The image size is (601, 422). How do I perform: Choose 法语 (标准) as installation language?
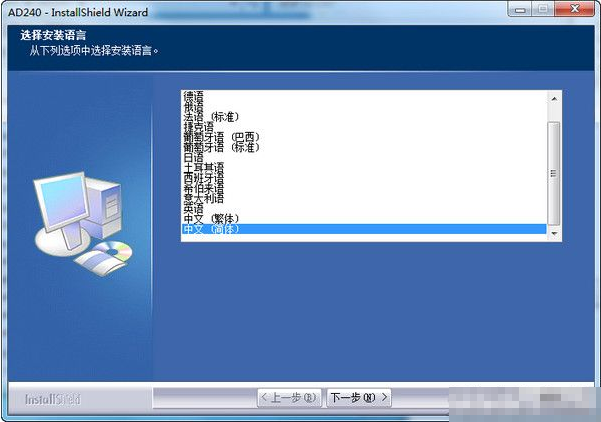point(211,117)
